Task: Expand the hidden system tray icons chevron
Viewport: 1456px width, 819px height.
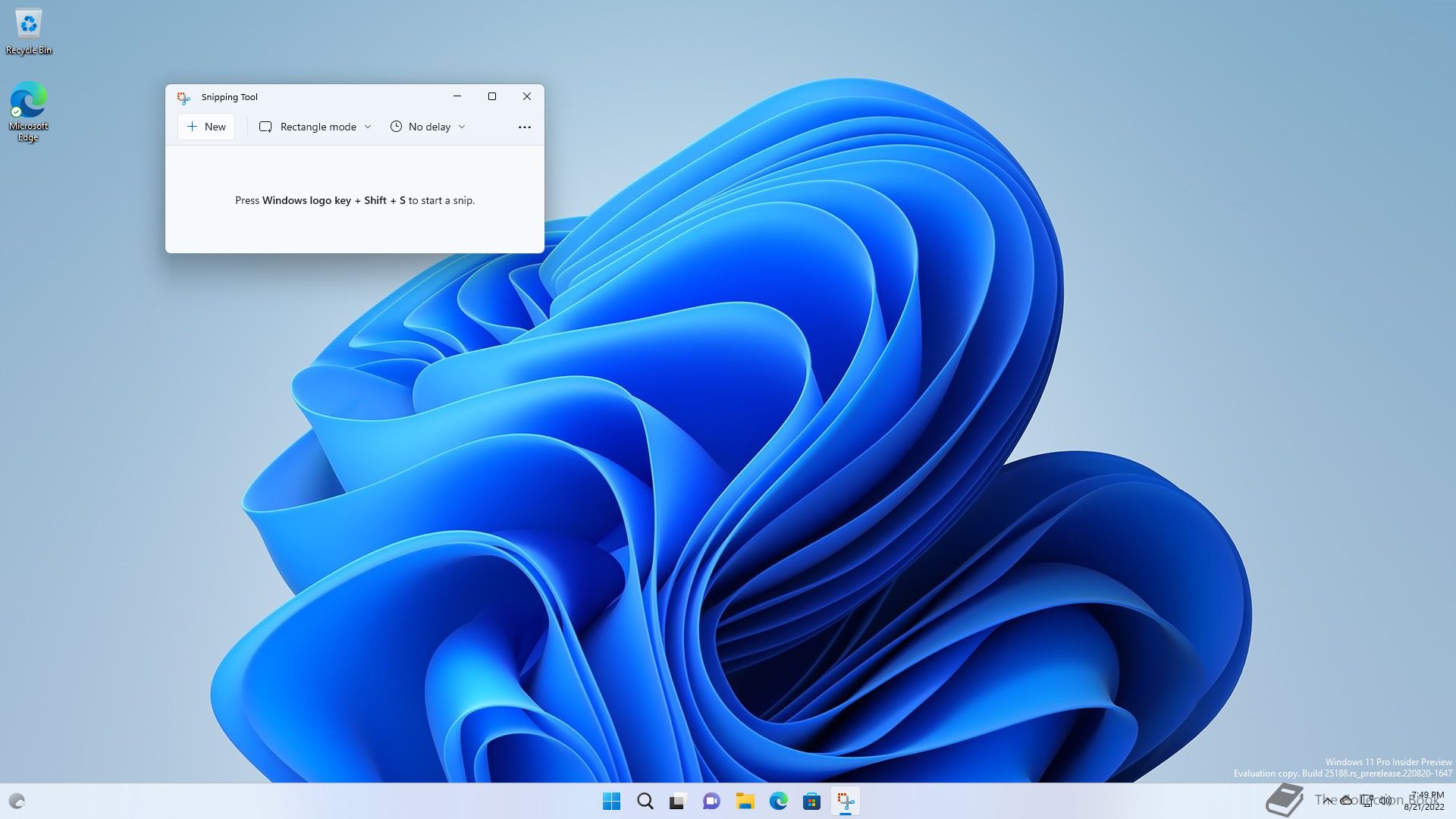Action: 1328,801
